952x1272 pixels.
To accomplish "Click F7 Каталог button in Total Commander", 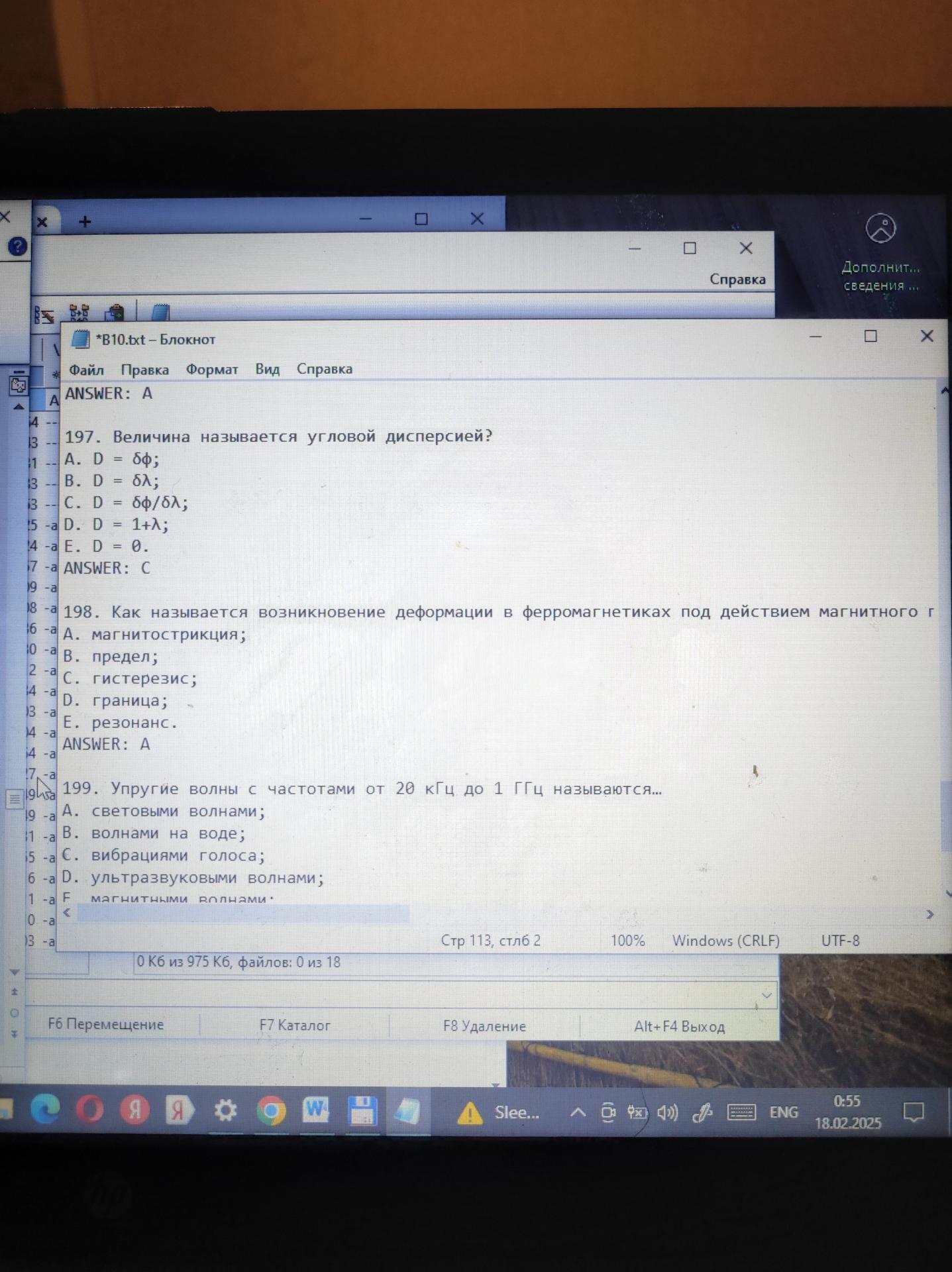I will 295,1026.
